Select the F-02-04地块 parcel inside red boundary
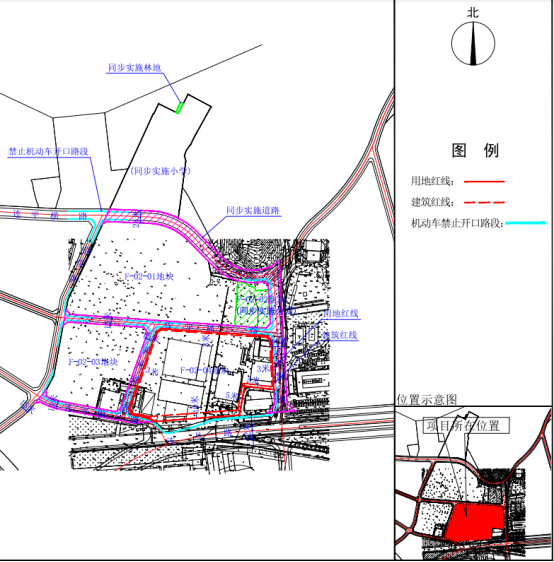Image resolution: width=554 pixels, height=562 pixels. 204,370
